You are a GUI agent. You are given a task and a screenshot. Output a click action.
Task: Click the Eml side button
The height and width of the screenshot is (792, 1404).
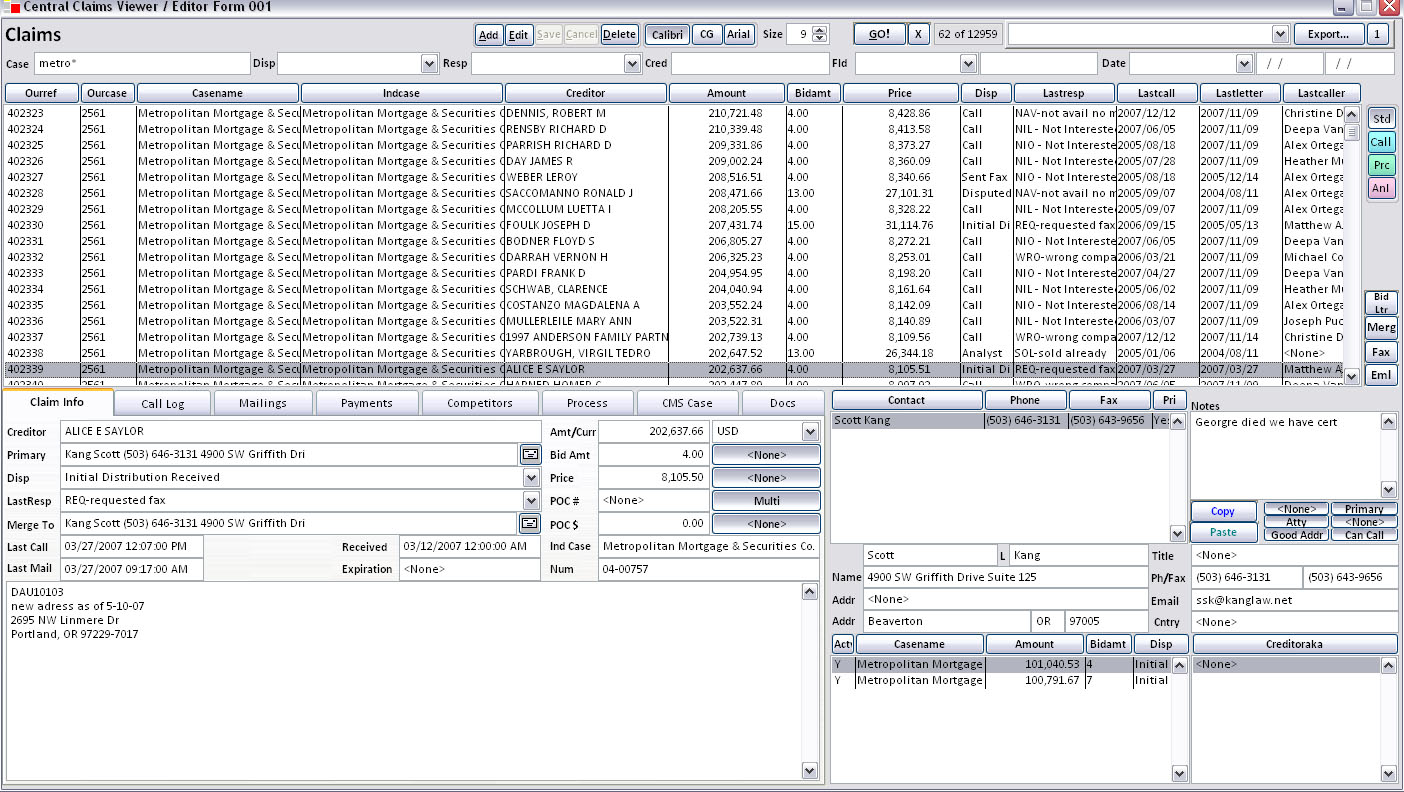[x=1381, y=376]
